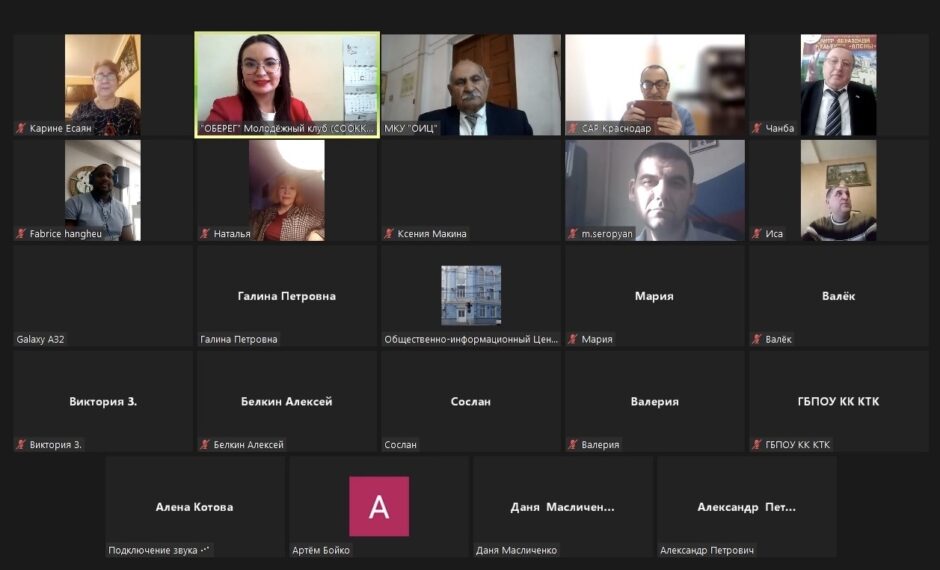This screenshot has height=570, width=940.
Task: Select the МКУ ОИЦ participant video
Action: 471,85
